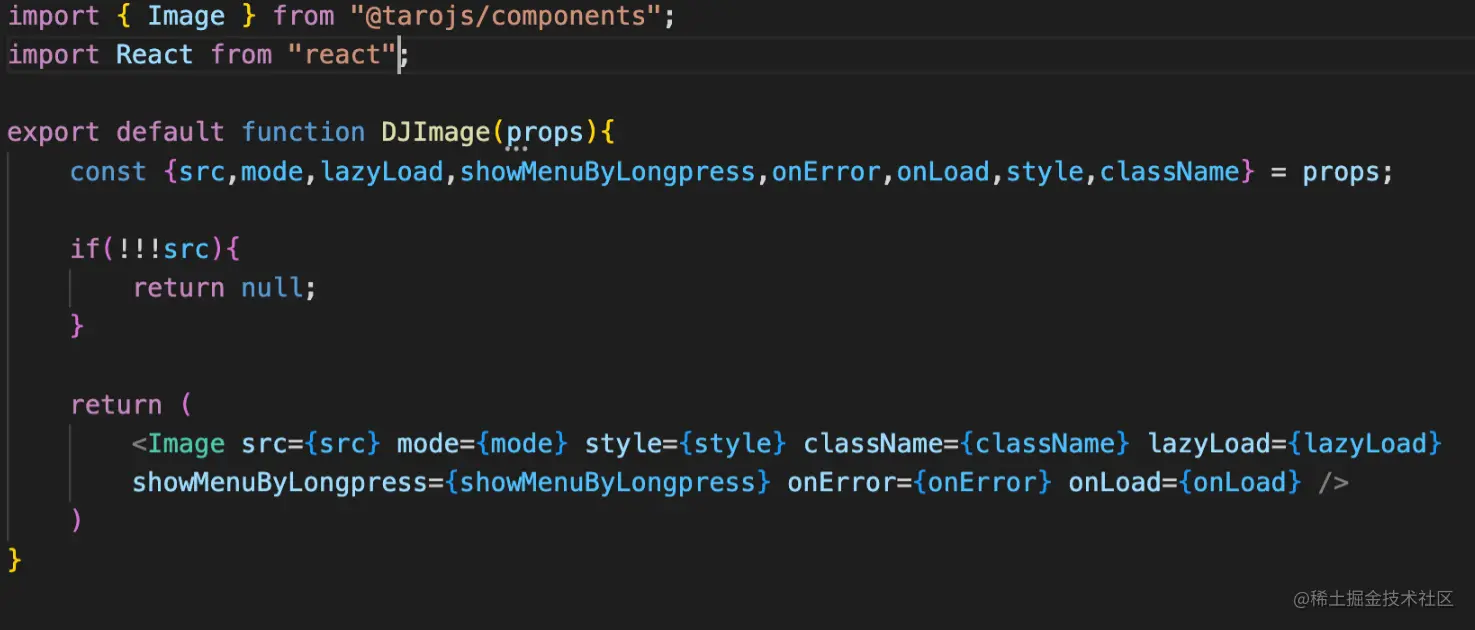Click src in the const destructuring
The height and width of the screenshot is (630, 1475).
click(202, 172)
